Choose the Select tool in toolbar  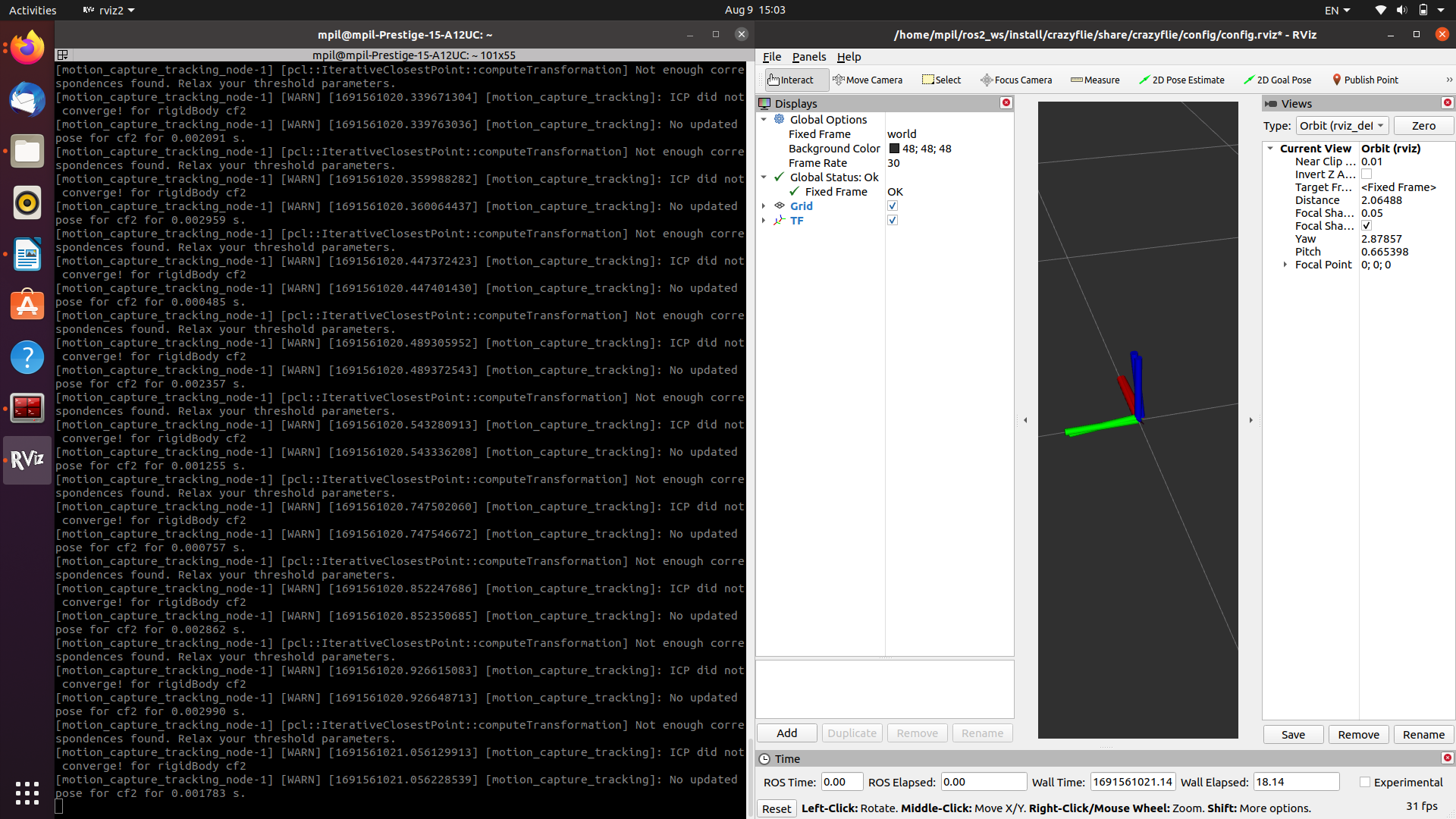(x=941, y=80)
